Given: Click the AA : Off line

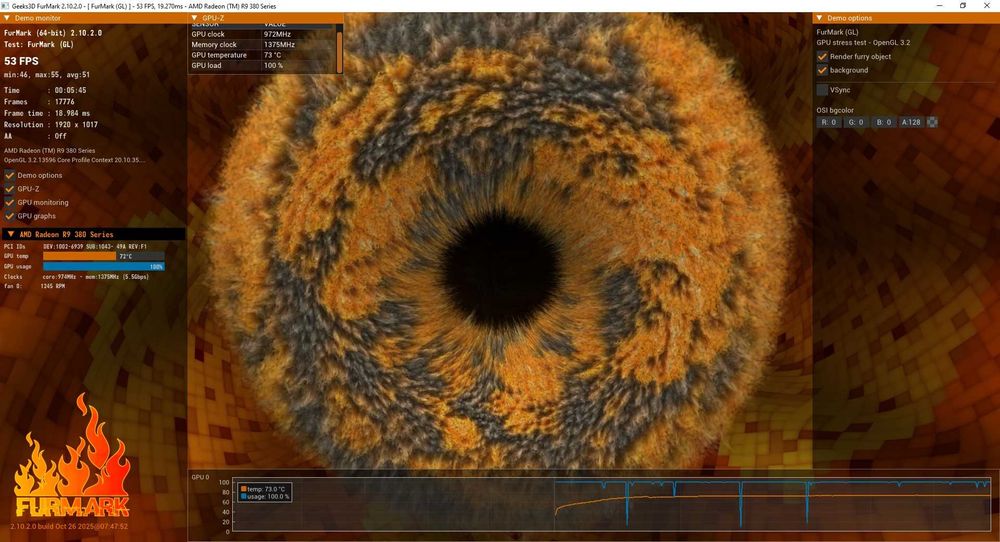Looking at the screenshot, I should tap(35, 136).
